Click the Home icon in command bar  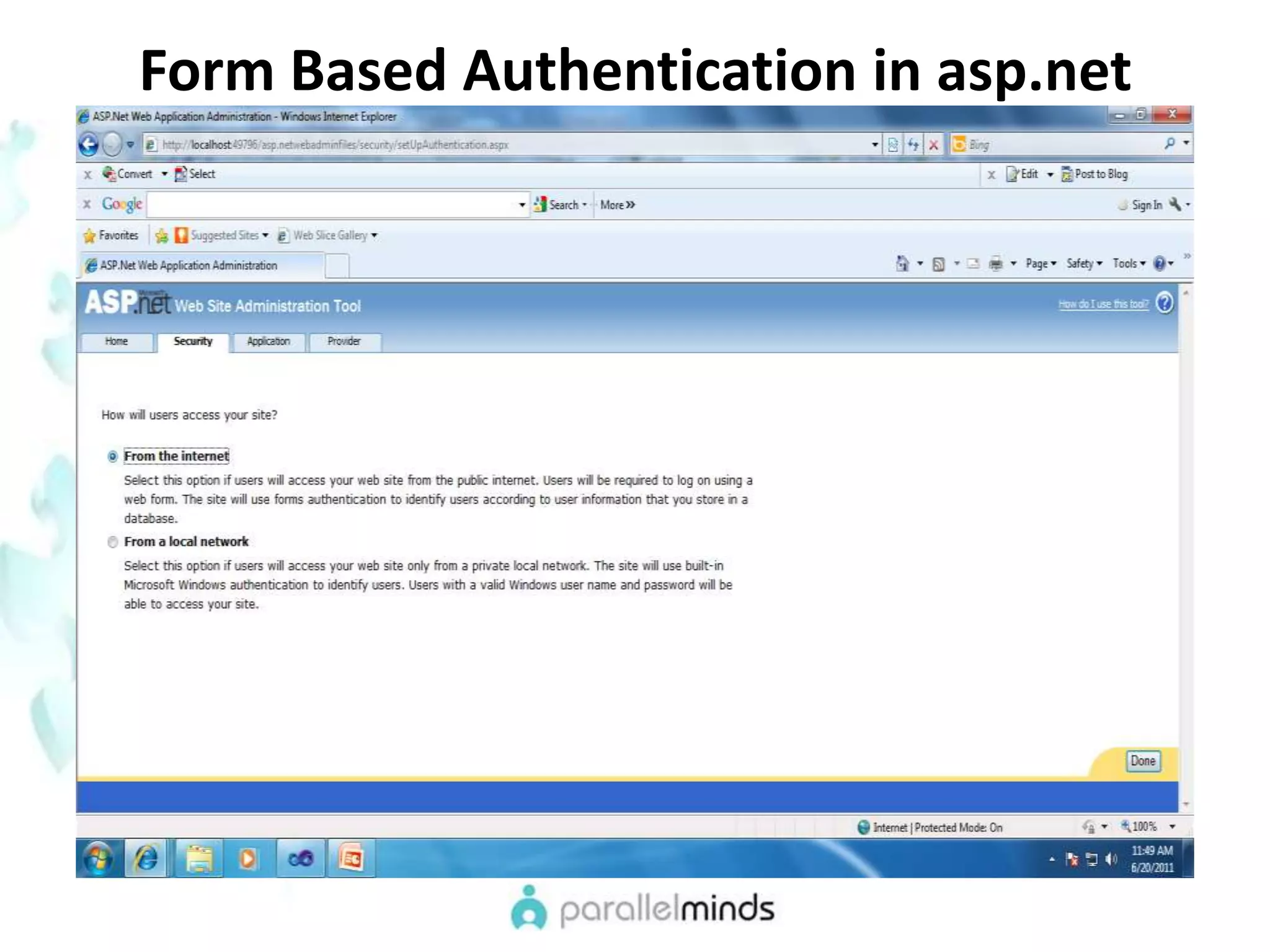(x=902, y=264)
